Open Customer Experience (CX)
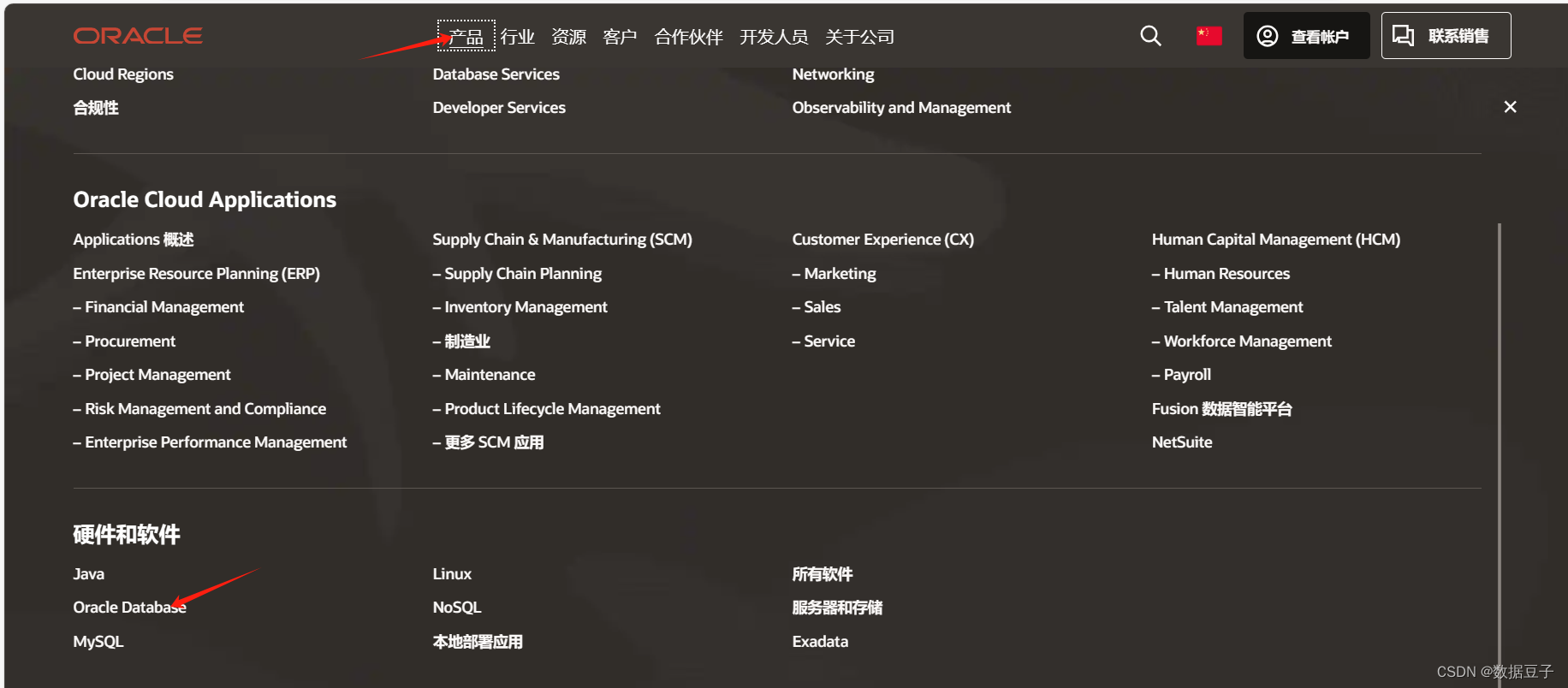 click(x=883, y=240)
